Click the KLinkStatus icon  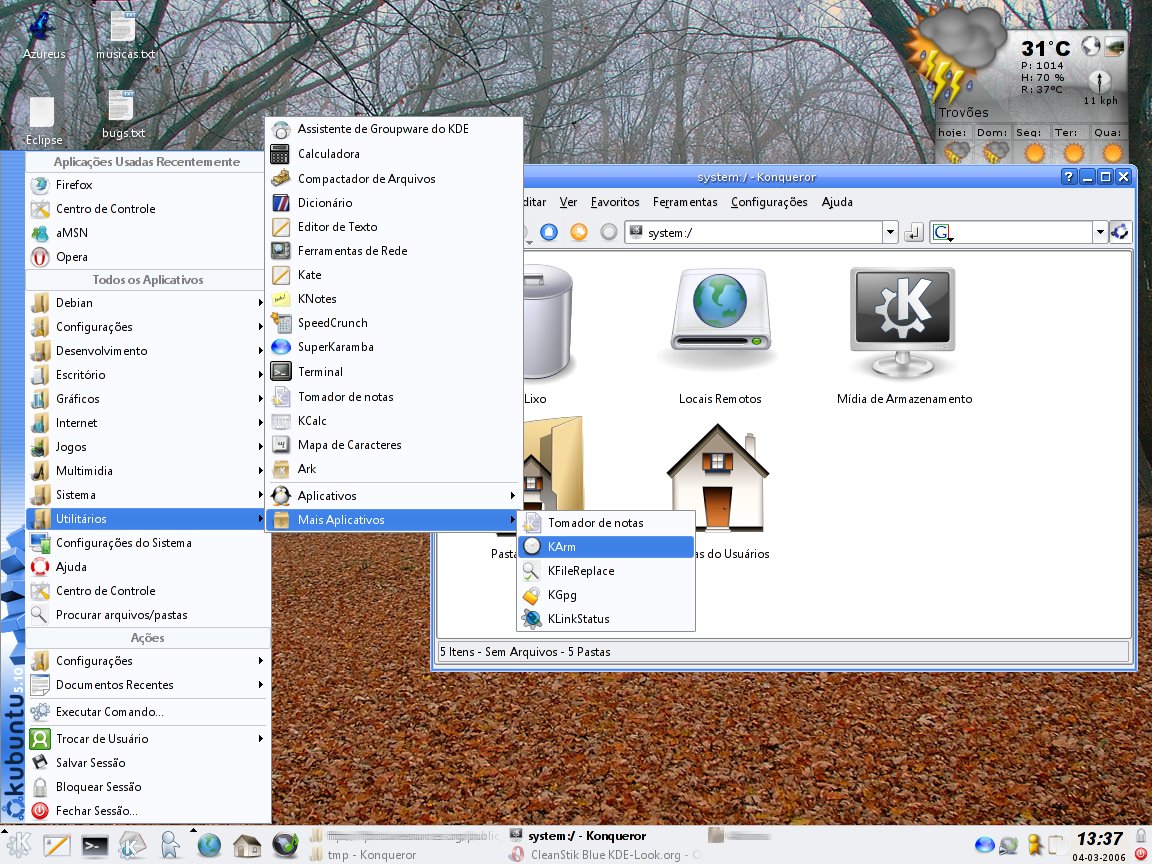pyautogui.click(x=531, y=619)
